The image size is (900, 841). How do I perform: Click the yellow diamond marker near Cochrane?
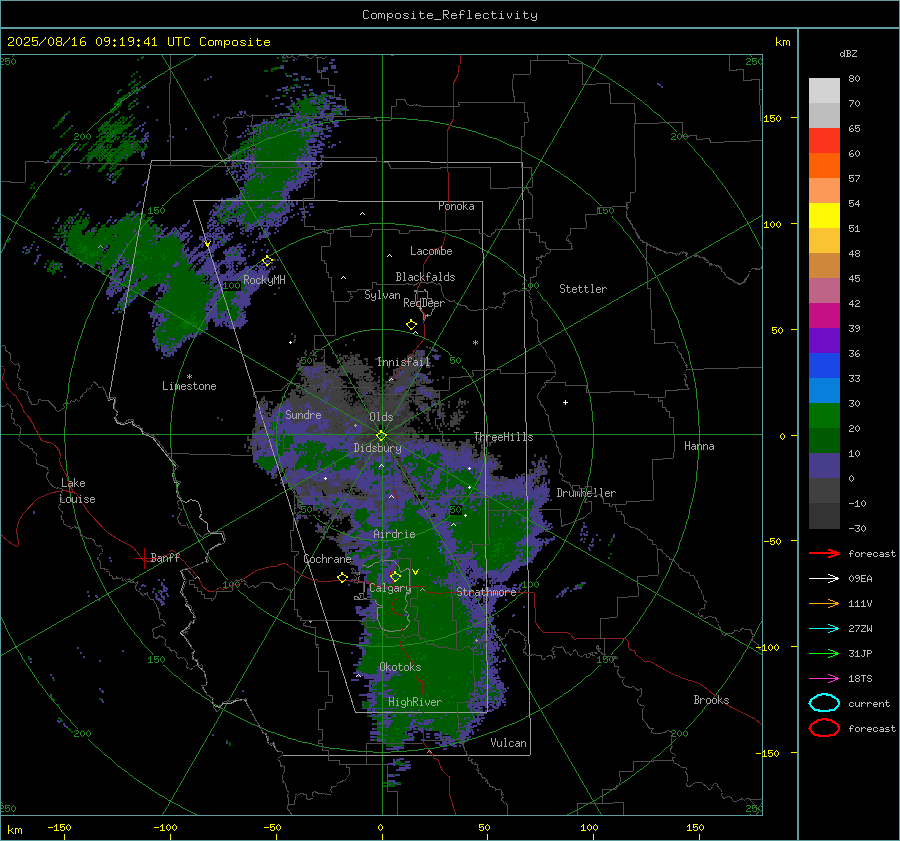(343, 577)
